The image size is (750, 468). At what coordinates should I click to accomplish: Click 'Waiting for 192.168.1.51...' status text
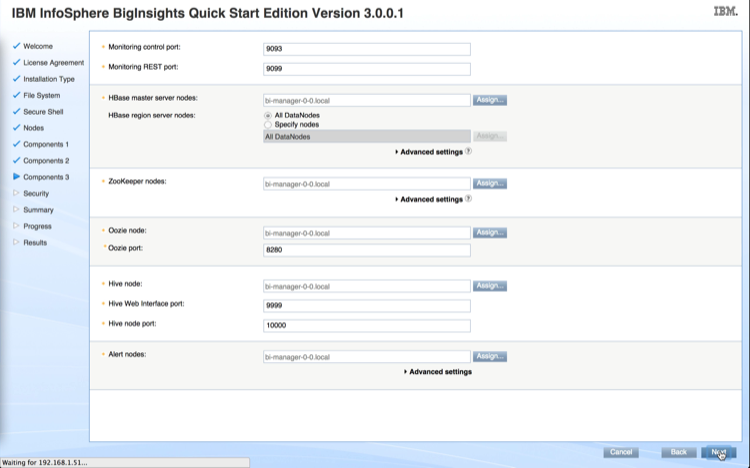[x=44, y=463]
